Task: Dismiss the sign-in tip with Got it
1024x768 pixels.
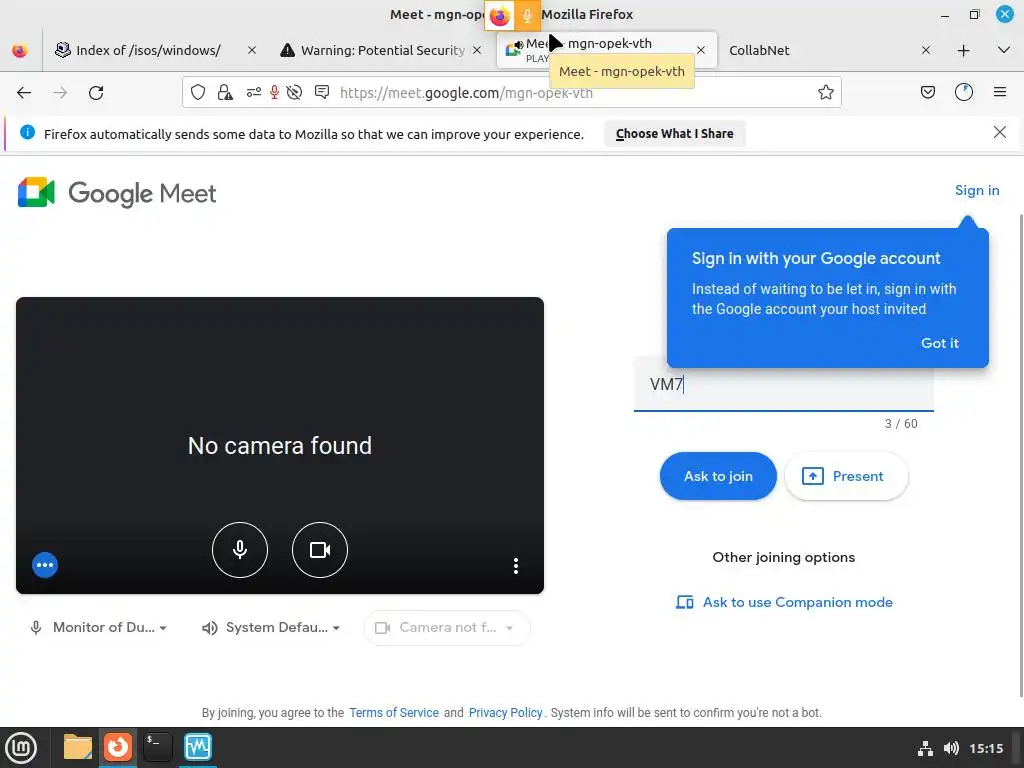Action: (939, 344)
